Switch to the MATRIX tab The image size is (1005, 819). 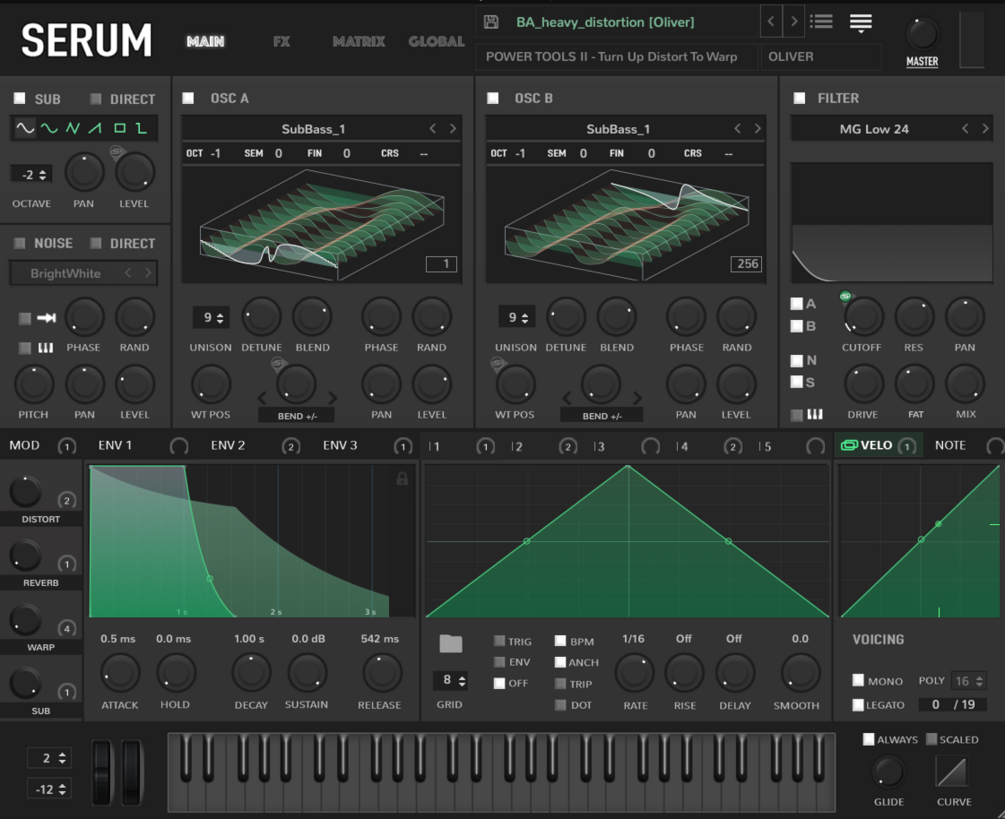[359, 42]
